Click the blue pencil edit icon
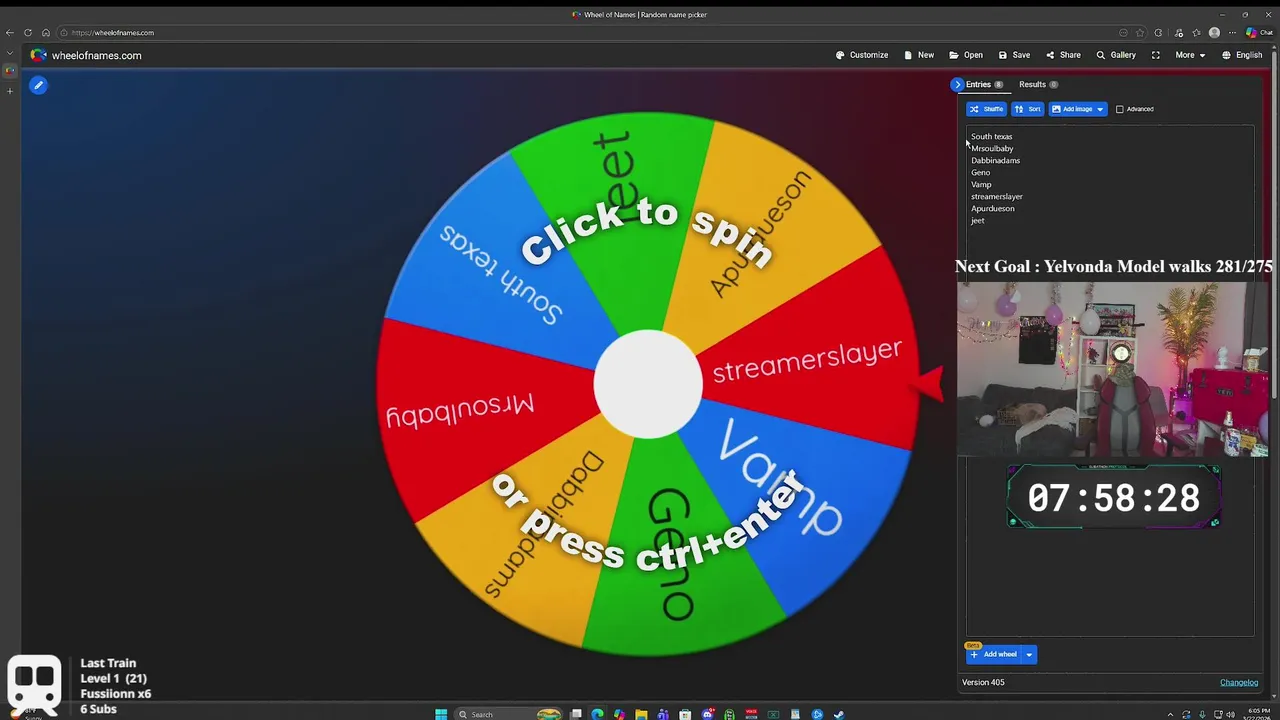The width and height of the screenshot is (1280, 720). [x=38, y=85]
